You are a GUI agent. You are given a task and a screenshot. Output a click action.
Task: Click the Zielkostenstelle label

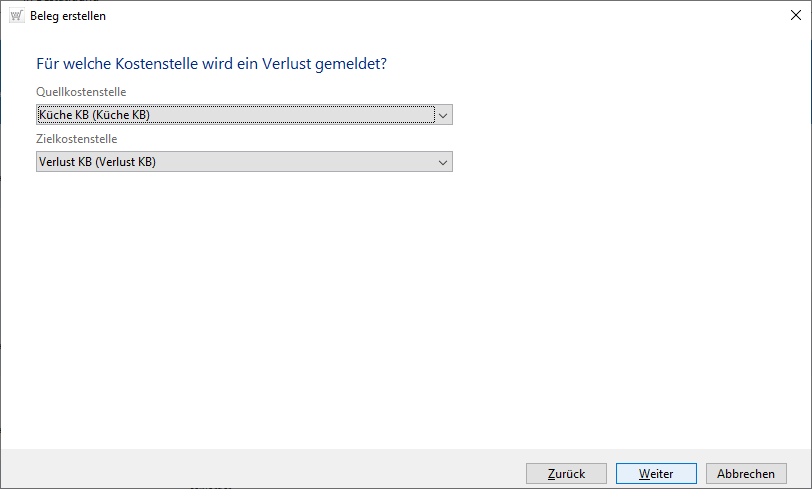[x=77, y=139]
